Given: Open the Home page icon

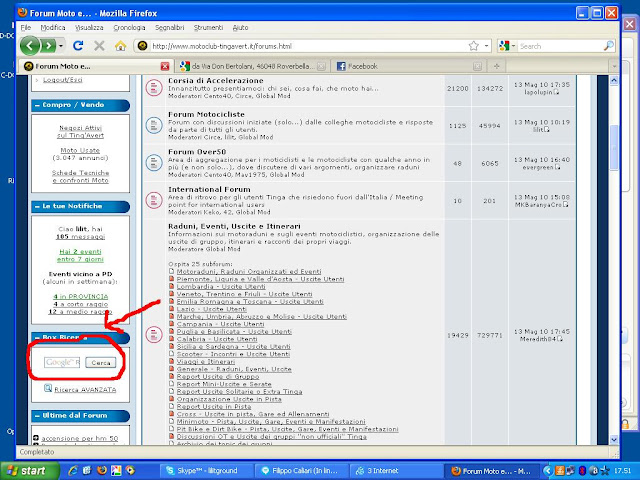Looking at the screenshot, I should (120, 46).
